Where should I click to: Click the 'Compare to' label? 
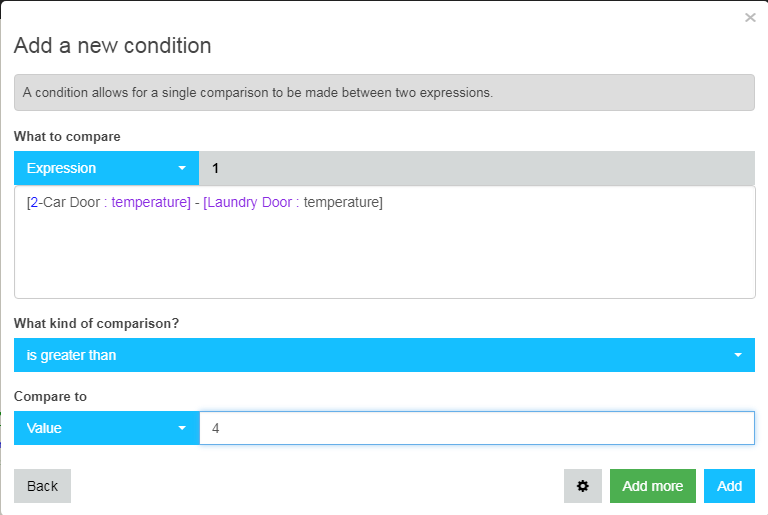point(50,396)
